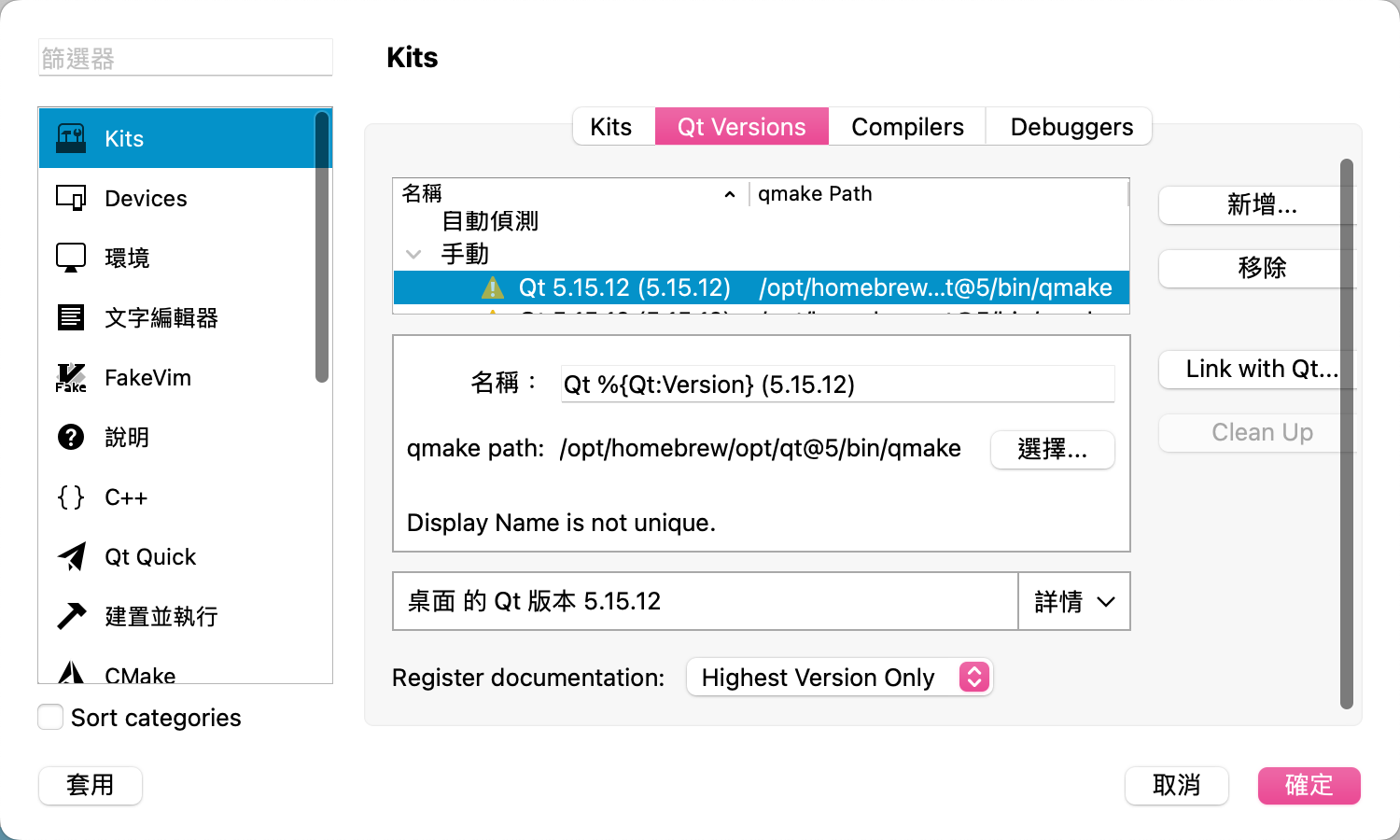Collapse the 手動 tree group
This screenshot has height=840, width=1400.
[x=413, y=254]
